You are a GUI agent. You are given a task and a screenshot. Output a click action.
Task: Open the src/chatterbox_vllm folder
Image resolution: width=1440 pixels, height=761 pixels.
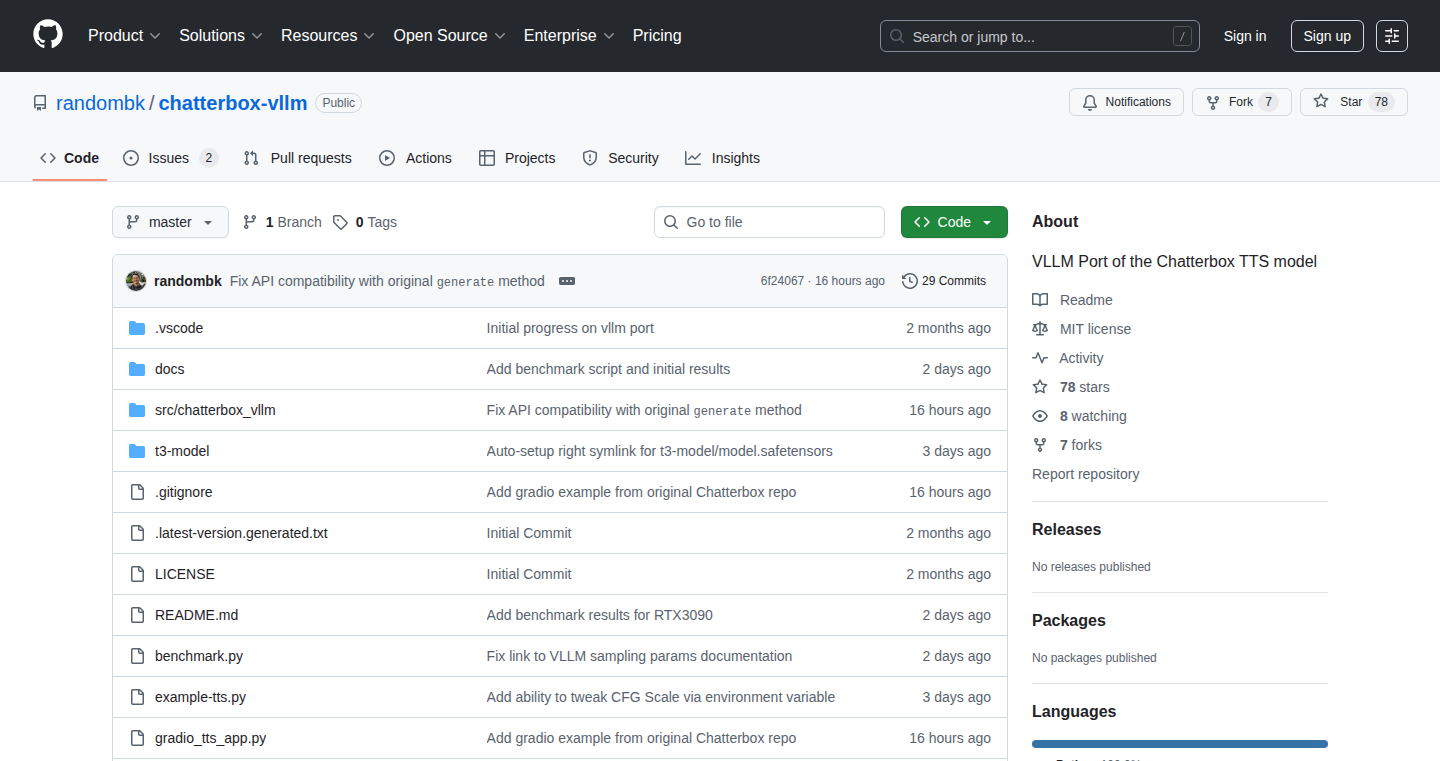[215, 410]
